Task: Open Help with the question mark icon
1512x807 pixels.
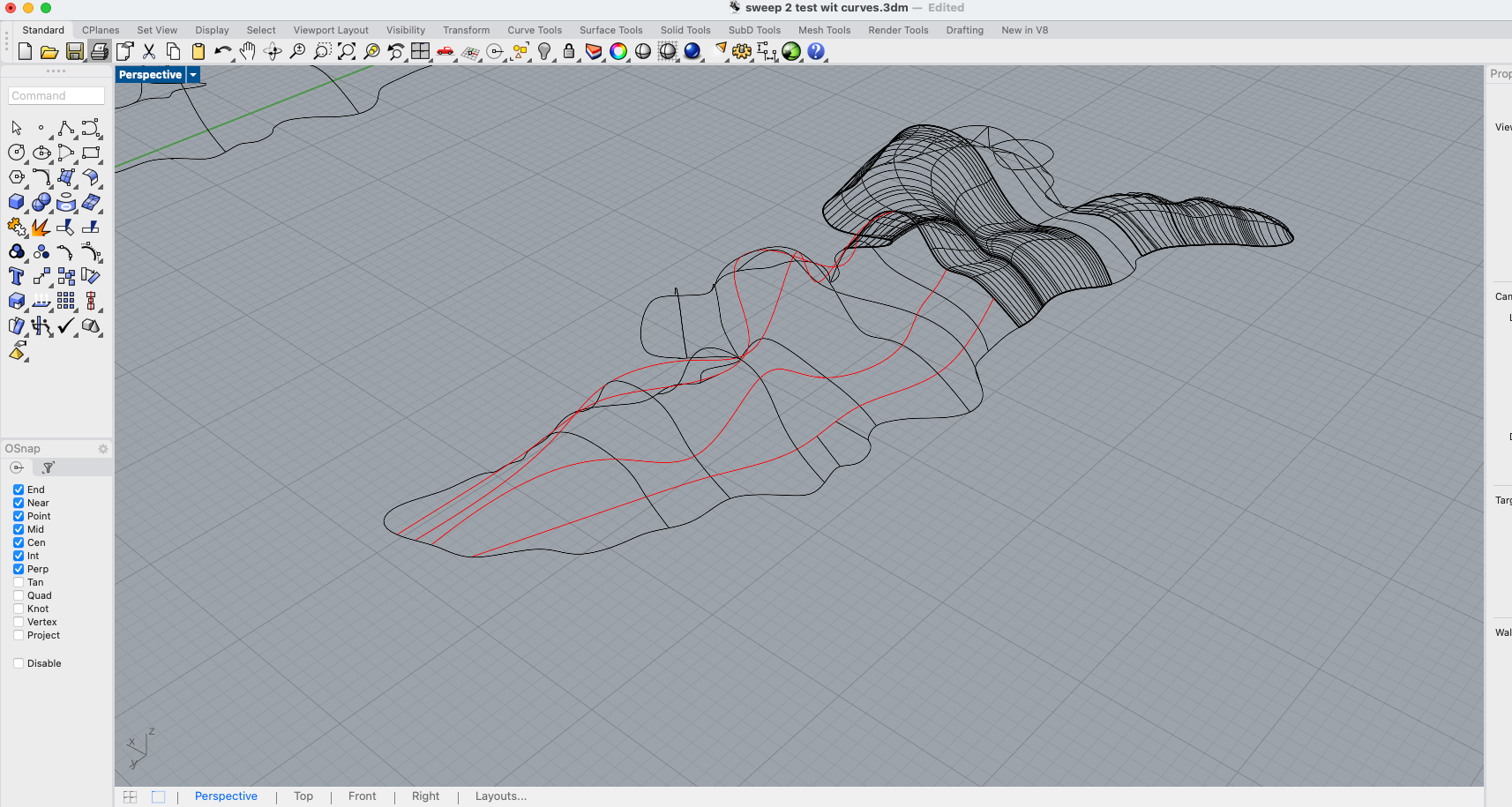Action: click(816, 51)
